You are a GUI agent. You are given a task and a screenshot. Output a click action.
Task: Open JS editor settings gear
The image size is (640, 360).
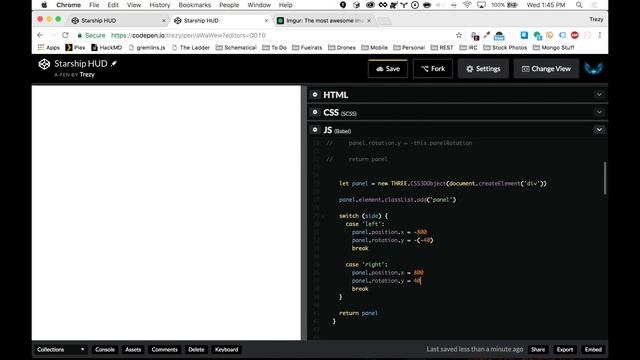click(x=315, y=130)
